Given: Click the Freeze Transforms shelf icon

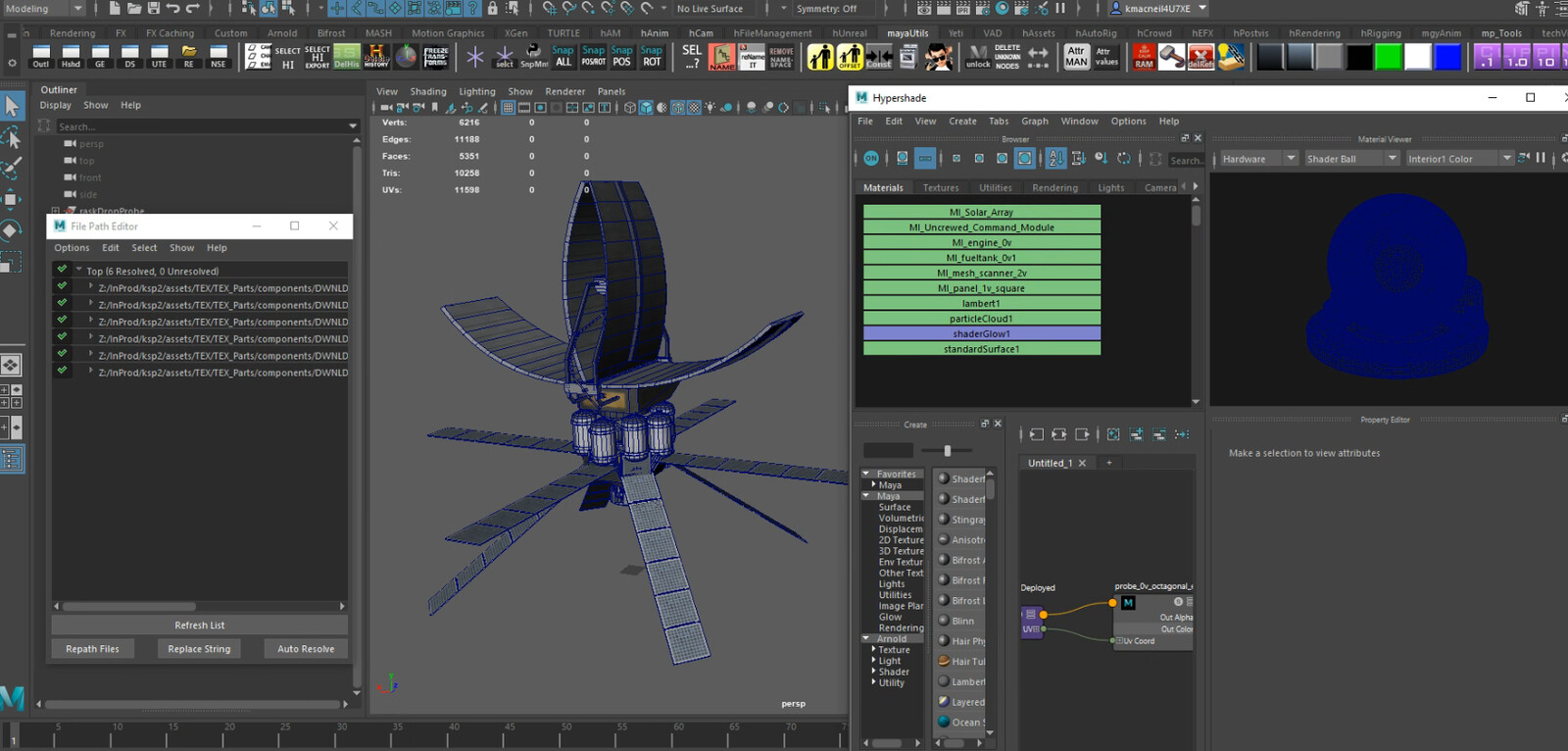Looking at the screenshot, I should click(436, 57).
